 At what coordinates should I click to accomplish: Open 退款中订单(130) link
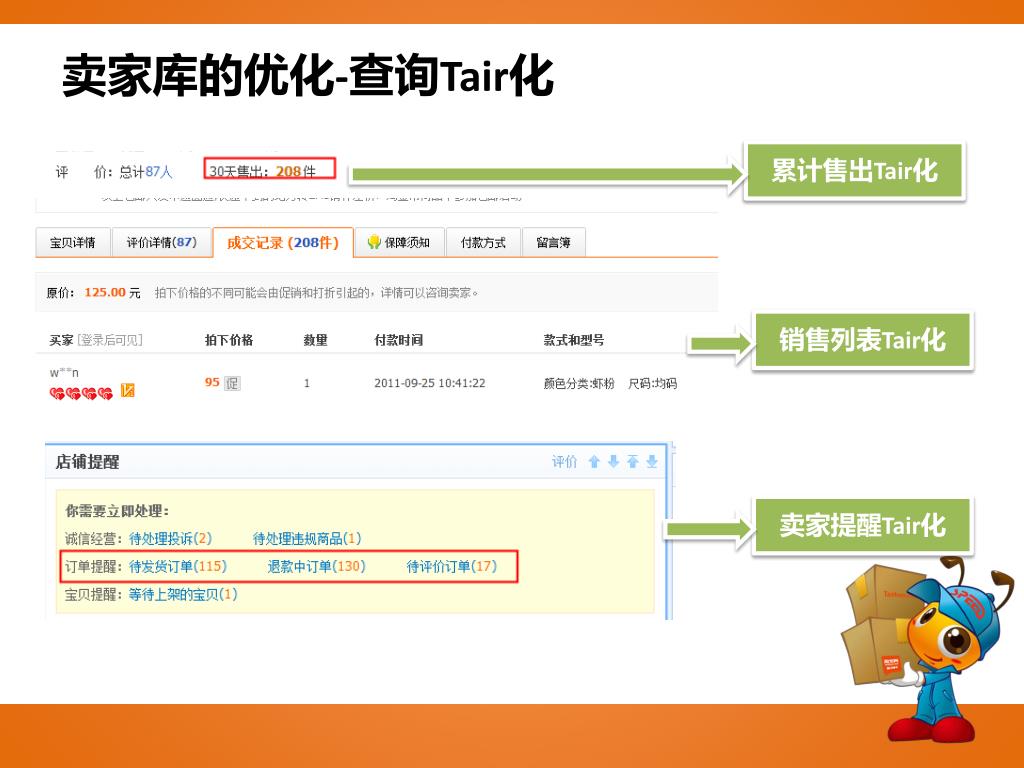click(x=316, y=566)
